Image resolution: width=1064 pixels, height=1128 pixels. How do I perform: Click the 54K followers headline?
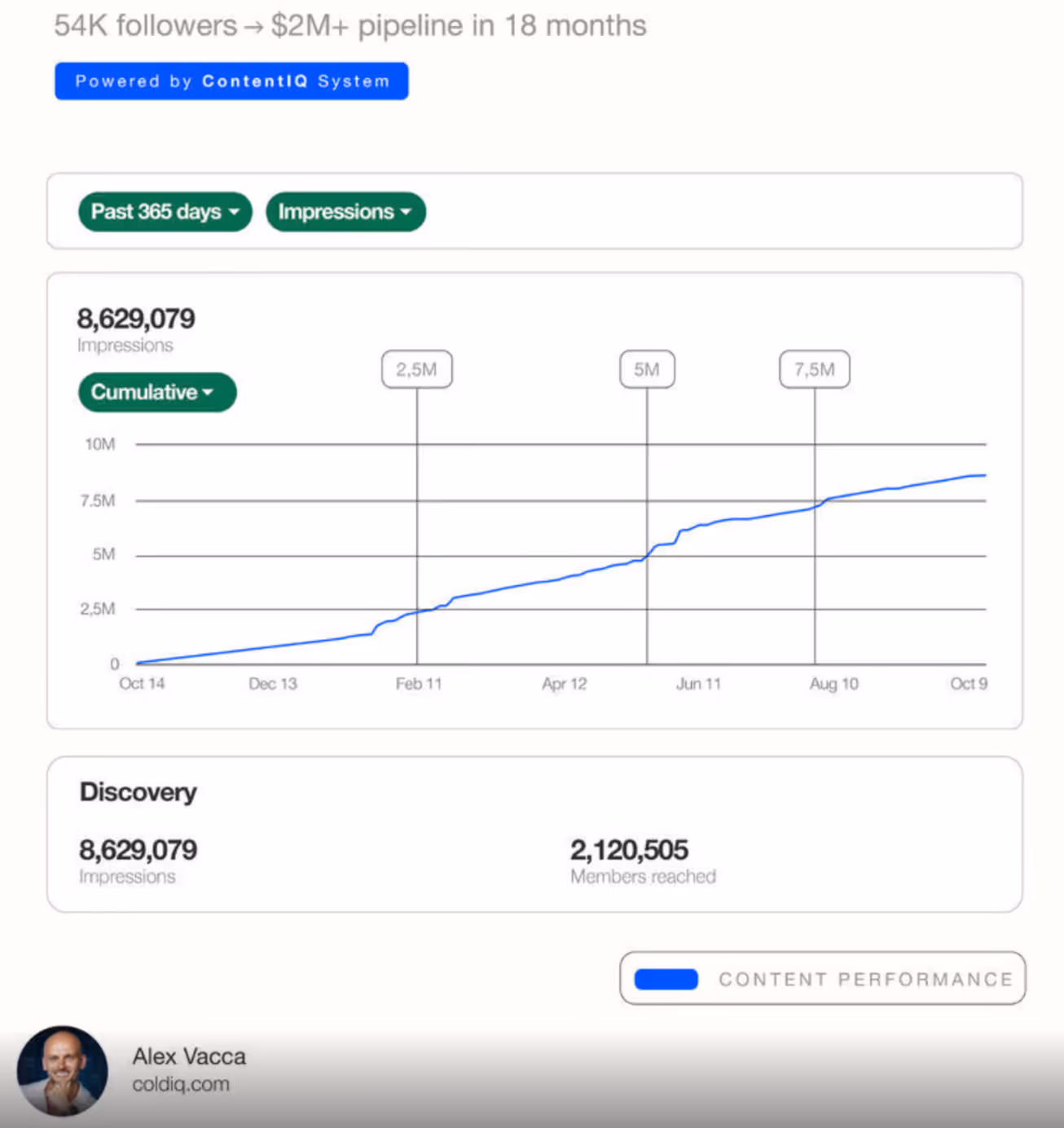349,25
